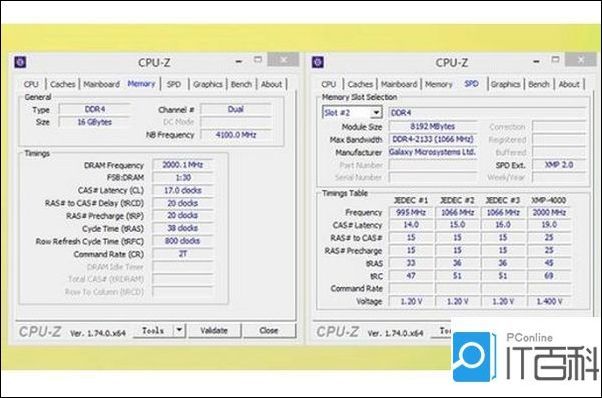
Task: Minimize the left CPU-Z window
Action: (x=239, y=61)
